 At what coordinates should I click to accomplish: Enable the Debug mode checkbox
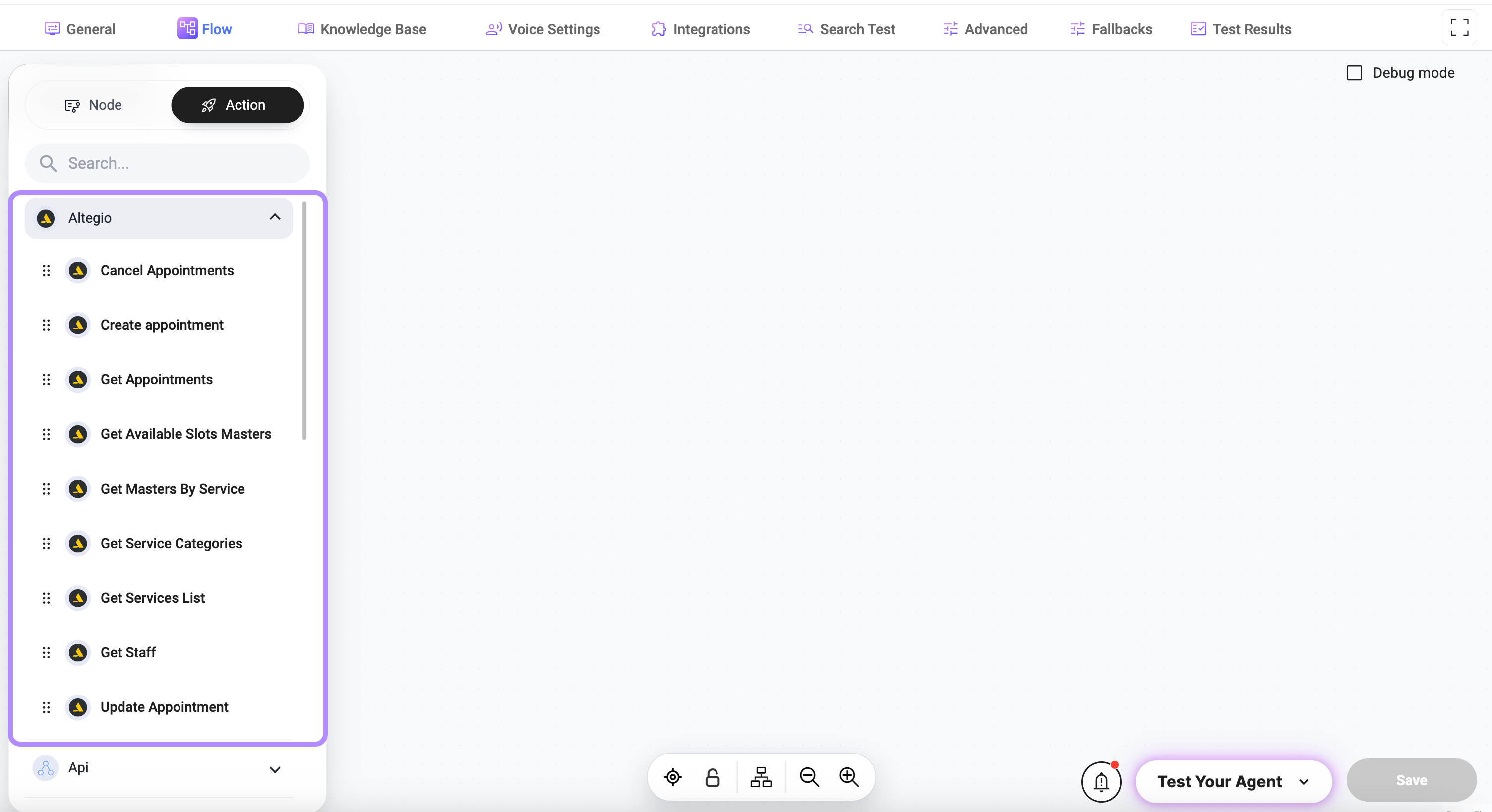click(x=1354, y=73)
